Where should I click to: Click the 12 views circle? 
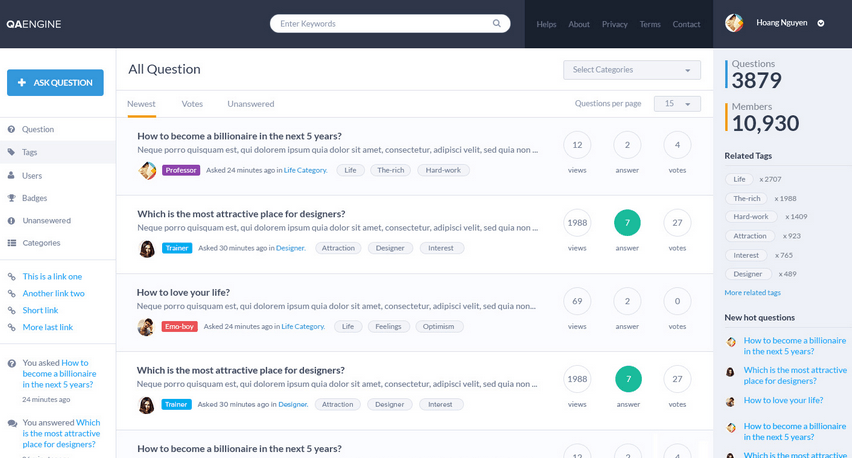[577, 145]
